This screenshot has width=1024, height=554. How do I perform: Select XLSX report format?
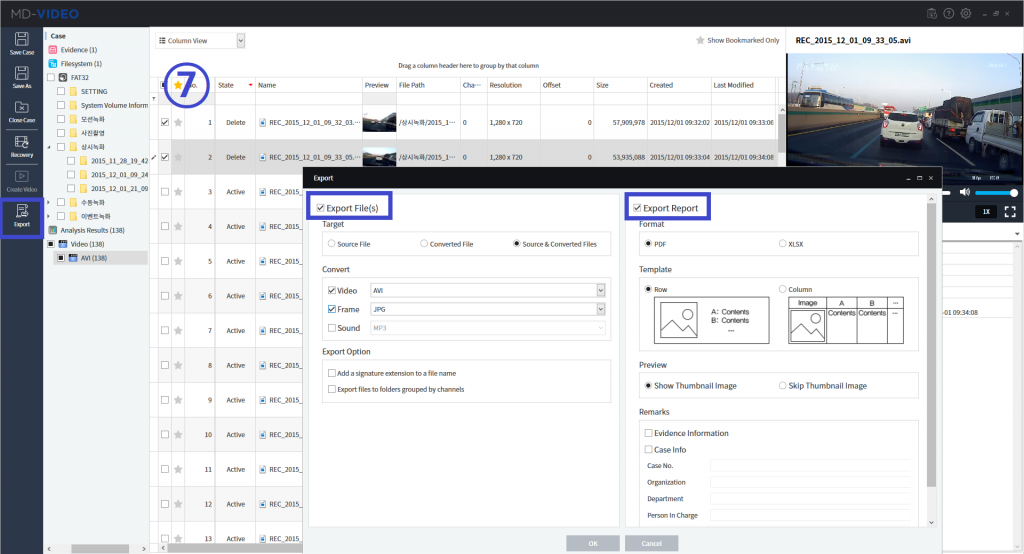click(782, 244)
